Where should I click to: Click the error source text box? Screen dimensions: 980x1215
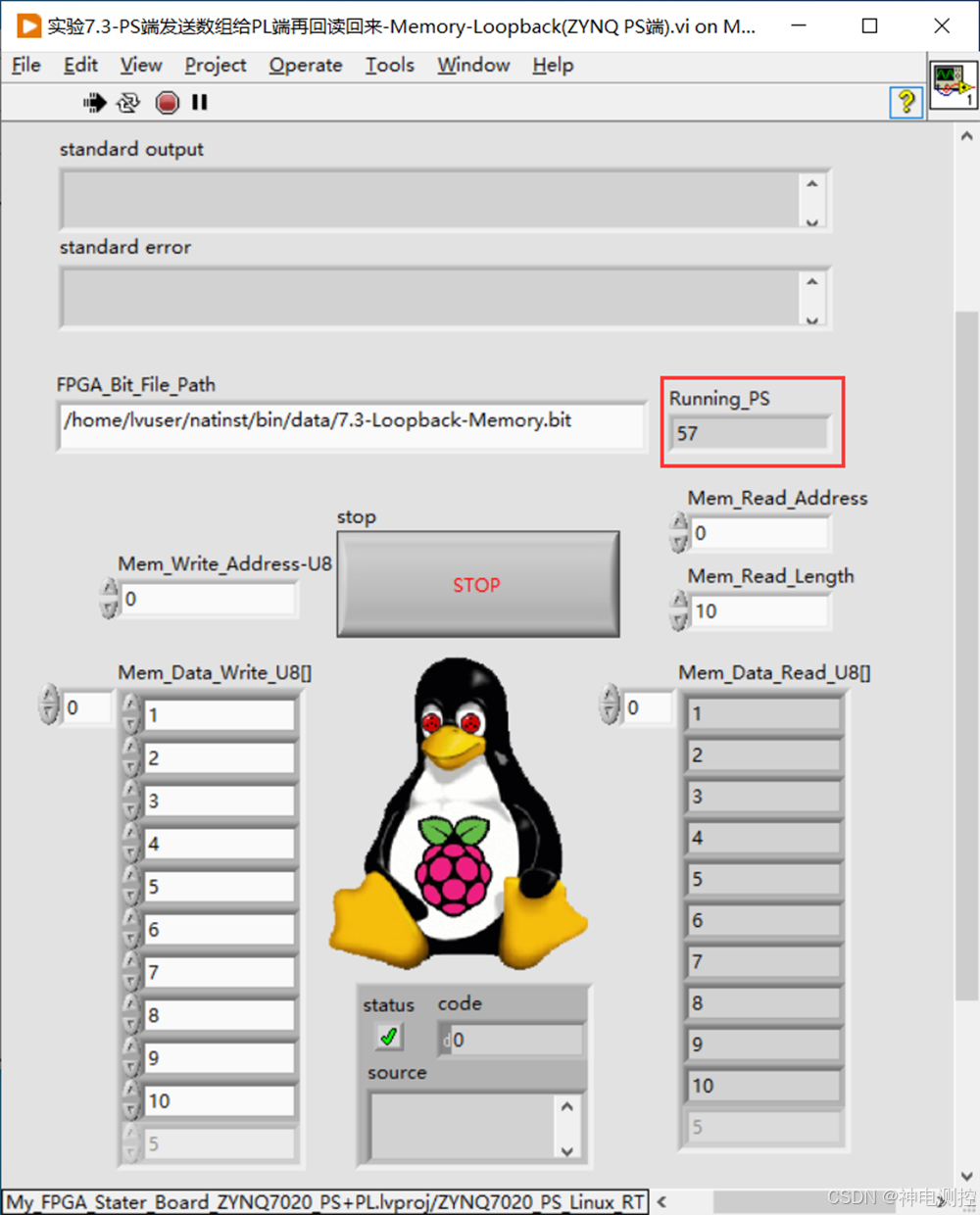pos(461,1126)
